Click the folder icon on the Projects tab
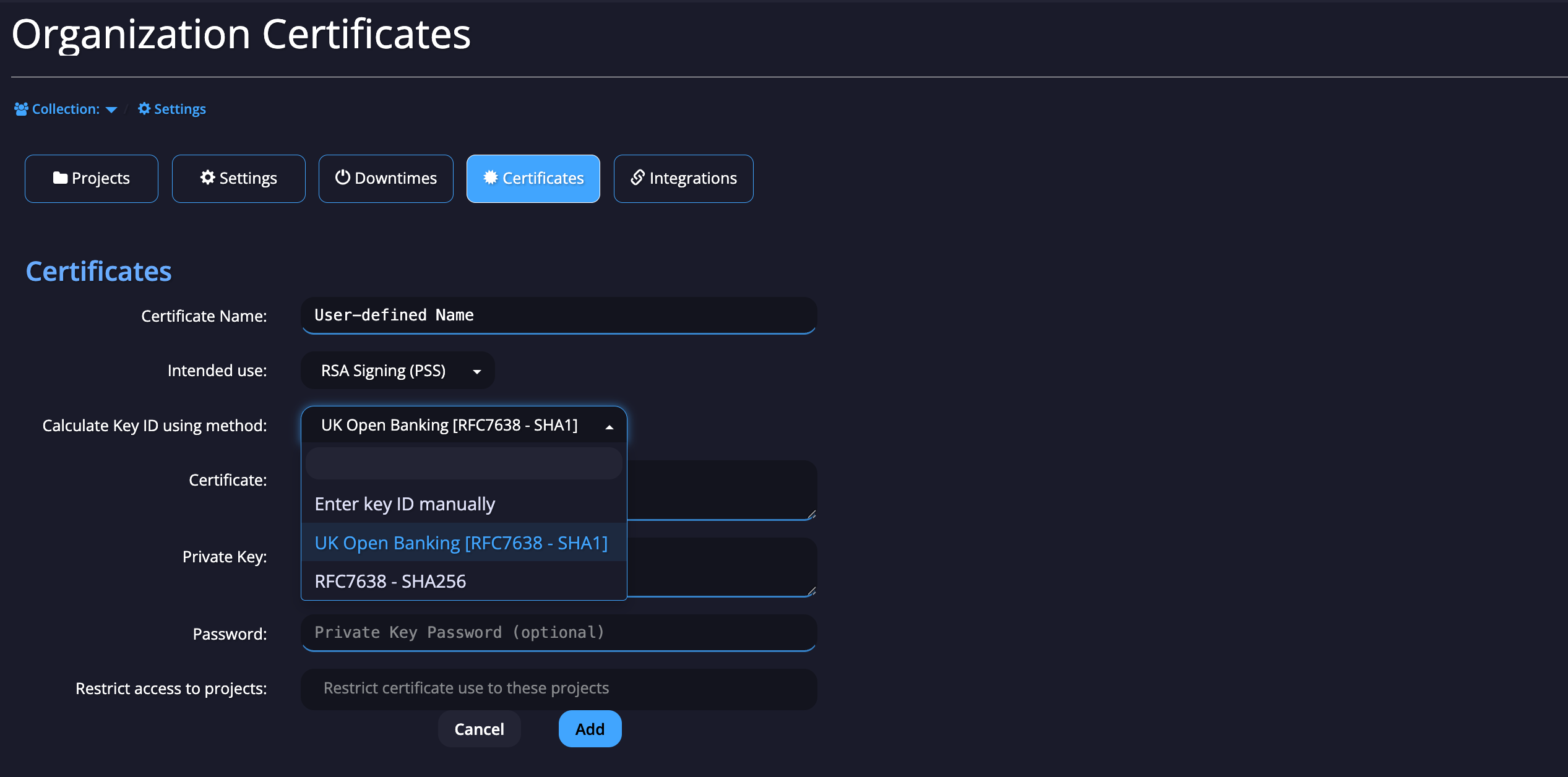The width and height of the screenshot is (1568, 777). tap(61, 178)
